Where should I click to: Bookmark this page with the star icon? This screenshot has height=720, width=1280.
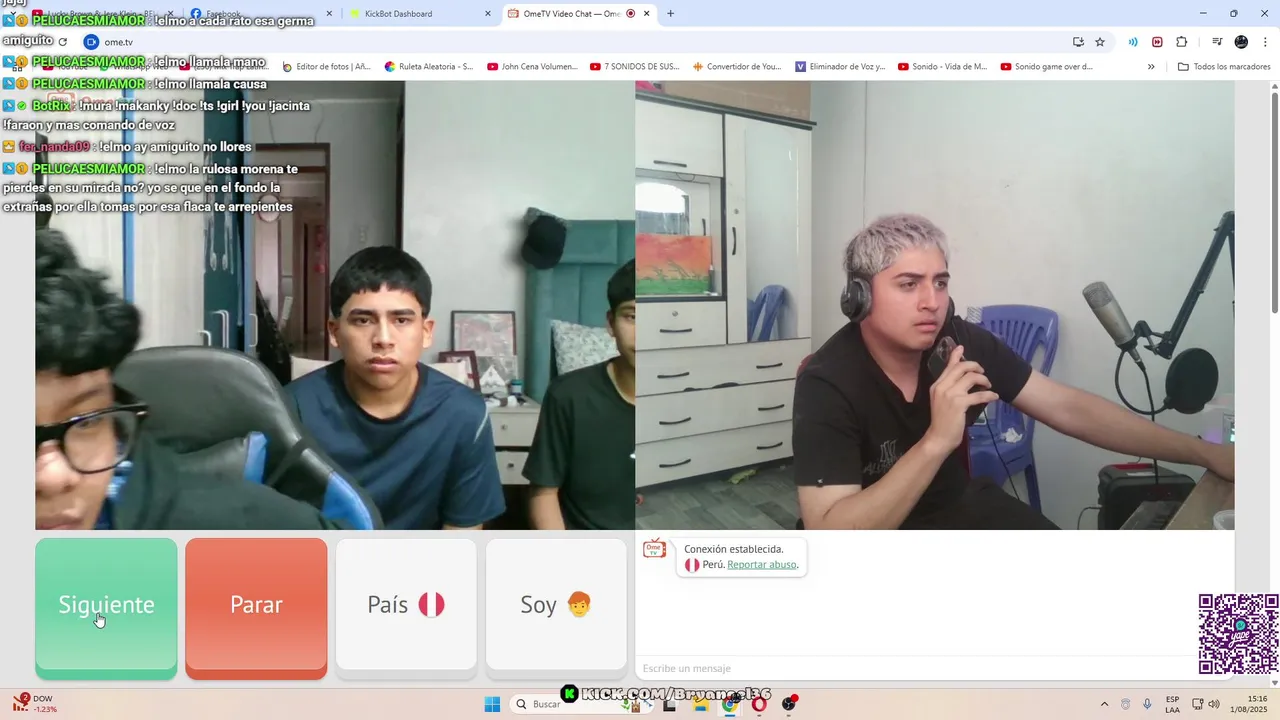click(1100, 42)
